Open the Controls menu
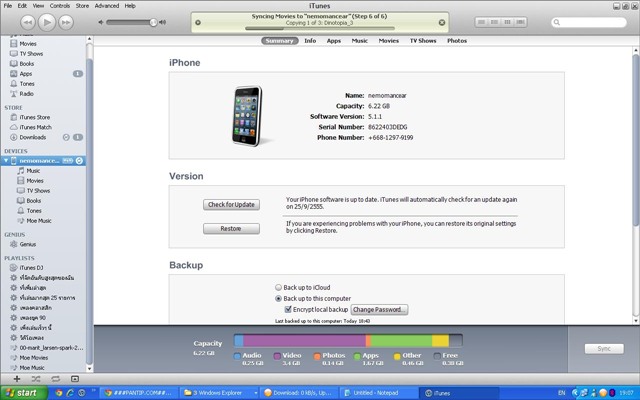The height and width of the screenshot is (400, 640). tap(60, 6)
